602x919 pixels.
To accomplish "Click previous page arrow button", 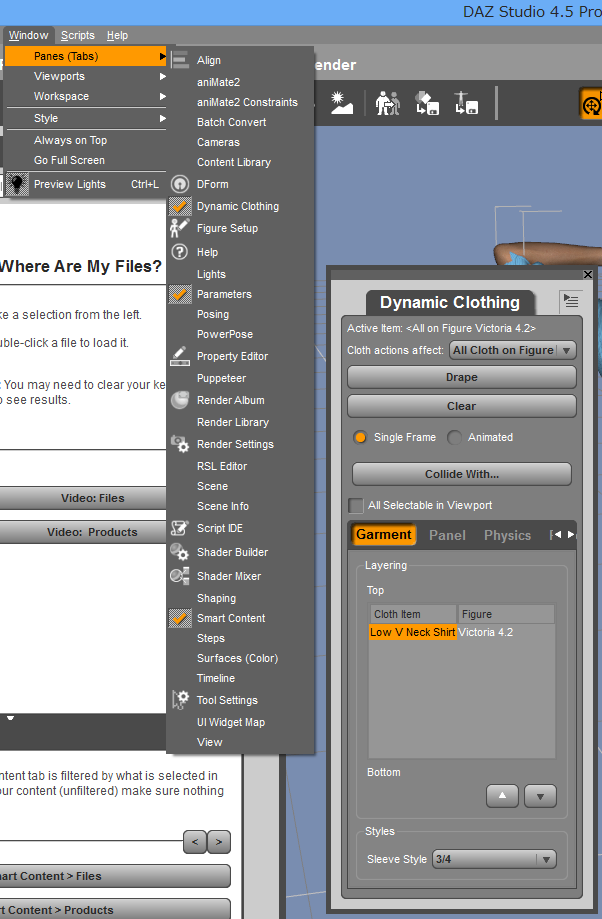I will click(x=195, y=842).
